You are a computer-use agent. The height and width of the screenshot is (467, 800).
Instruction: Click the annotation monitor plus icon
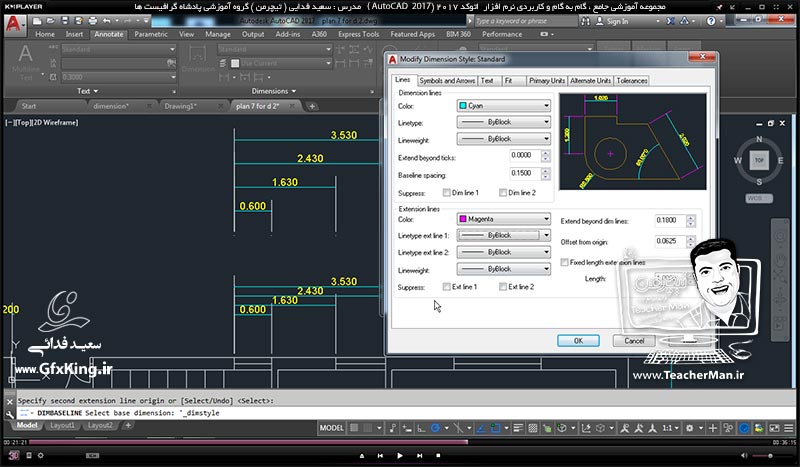point(713,428)
